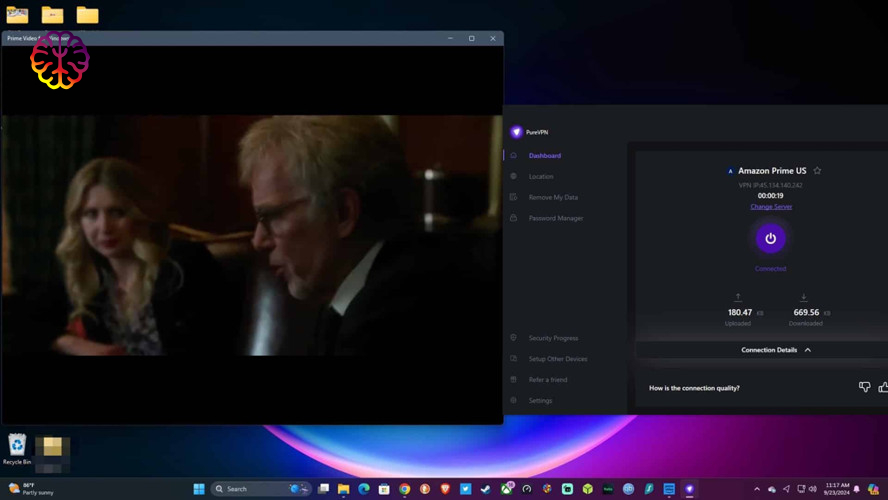Launch DuckDuckGo browser from the taskbar

[425, 489]
